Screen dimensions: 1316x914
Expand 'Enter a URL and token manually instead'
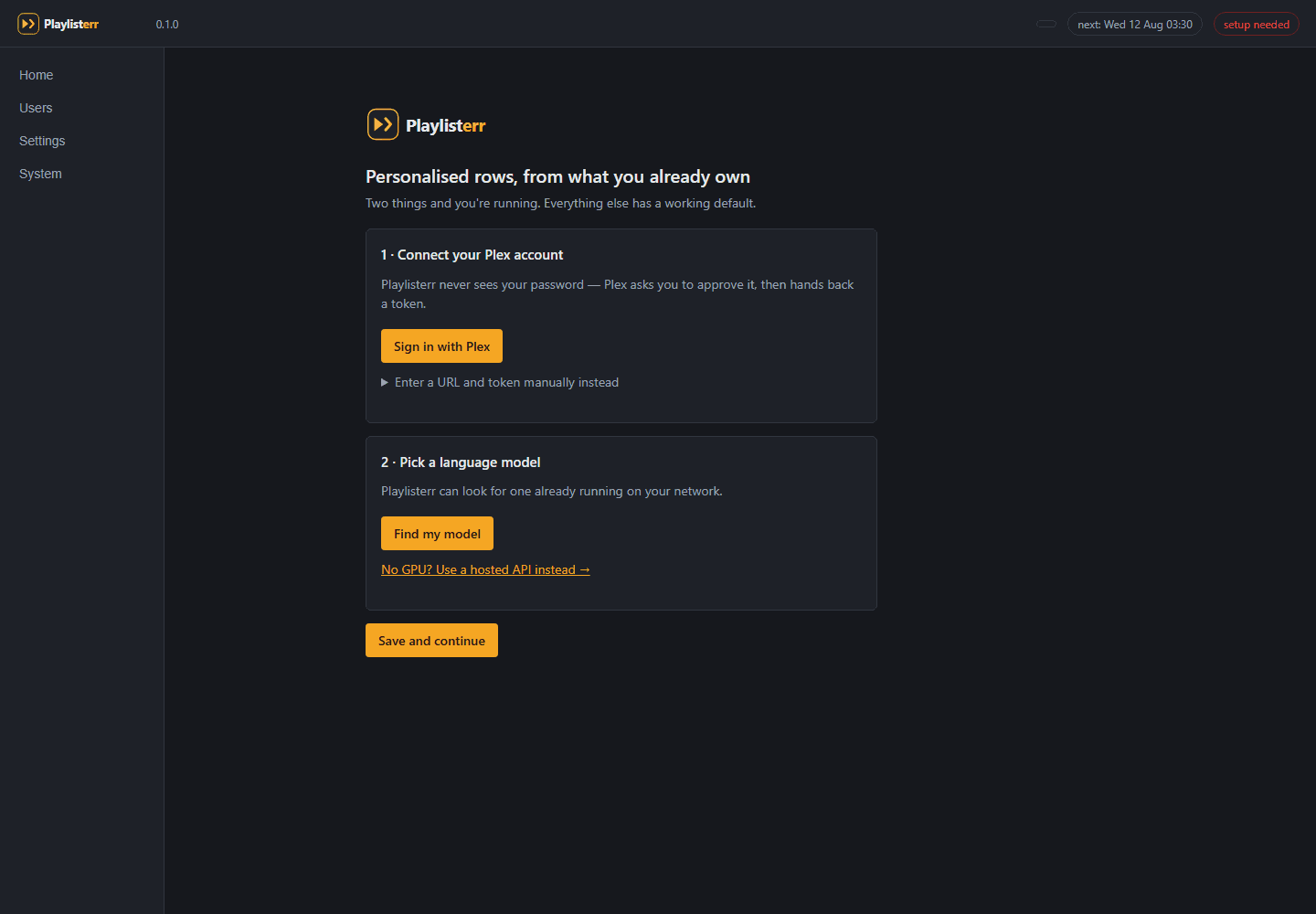(x=500, y=382)
